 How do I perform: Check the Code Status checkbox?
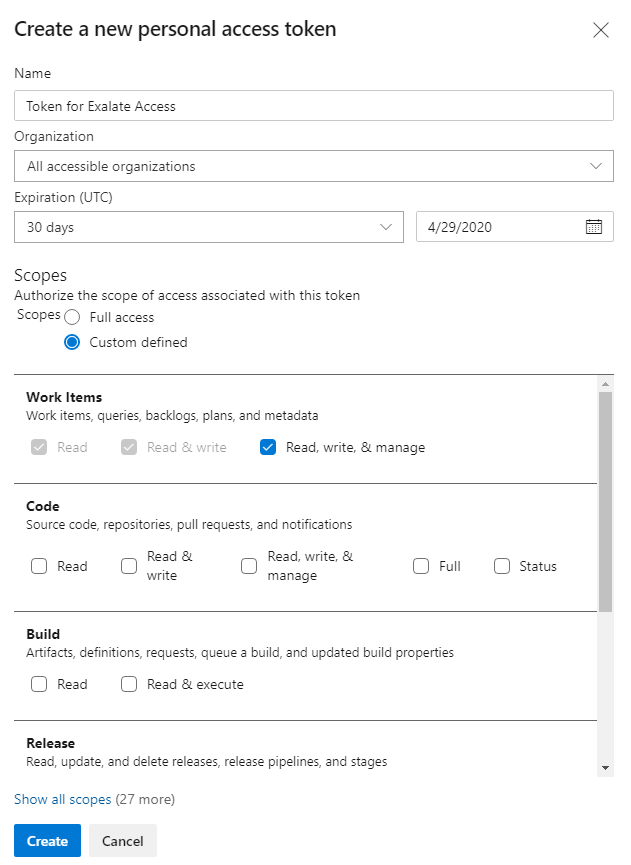tap(502, 566)
